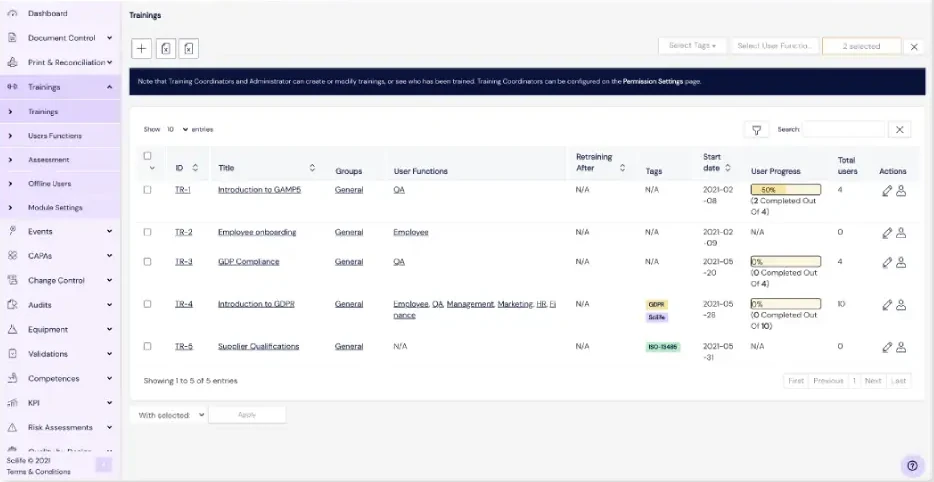The image size is (934, 482).
Task: Go to the Next pagination page
Action: coord(873,381)
